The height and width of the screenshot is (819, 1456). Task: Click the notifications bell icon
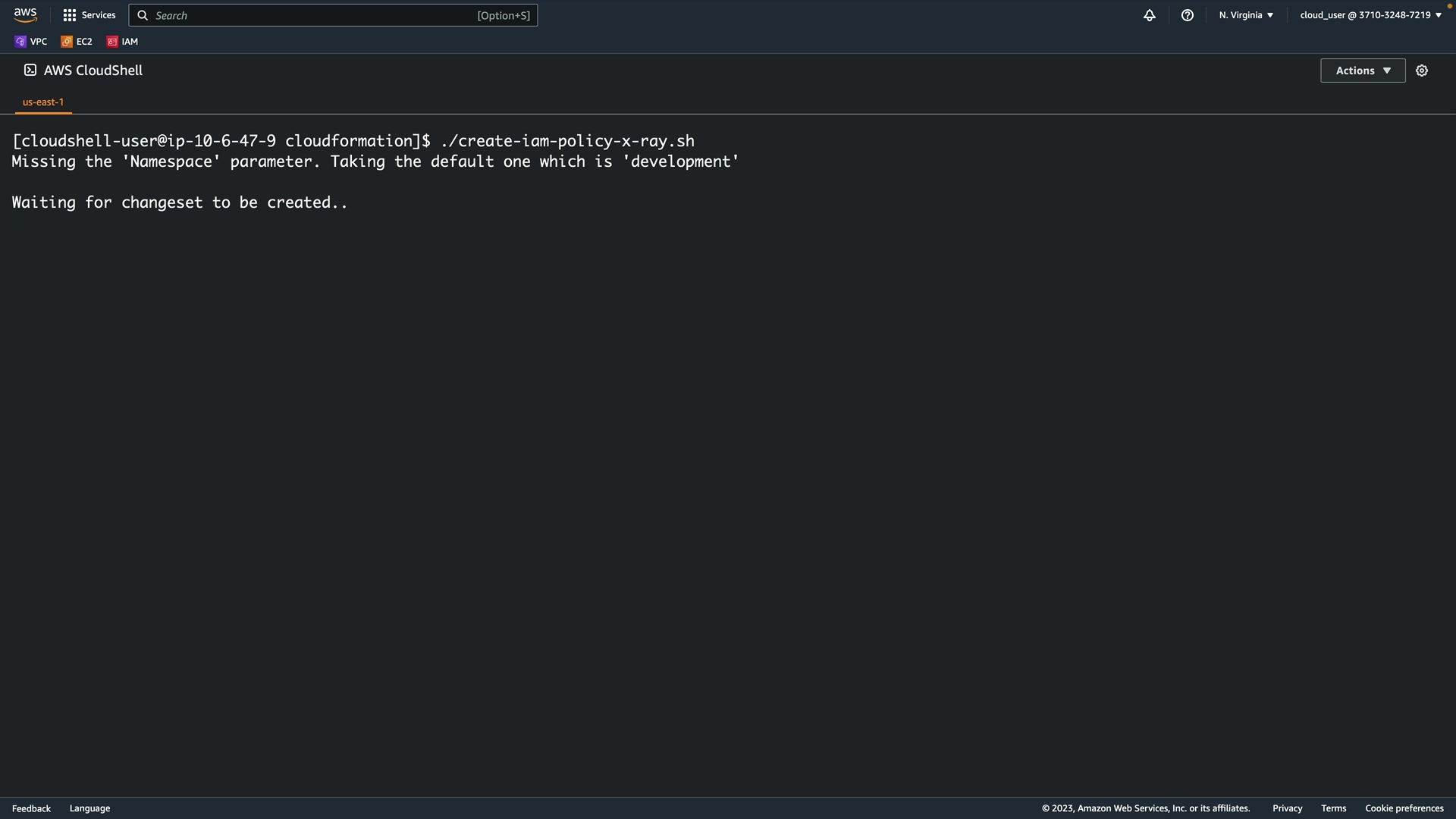(x=1150, y=15)
